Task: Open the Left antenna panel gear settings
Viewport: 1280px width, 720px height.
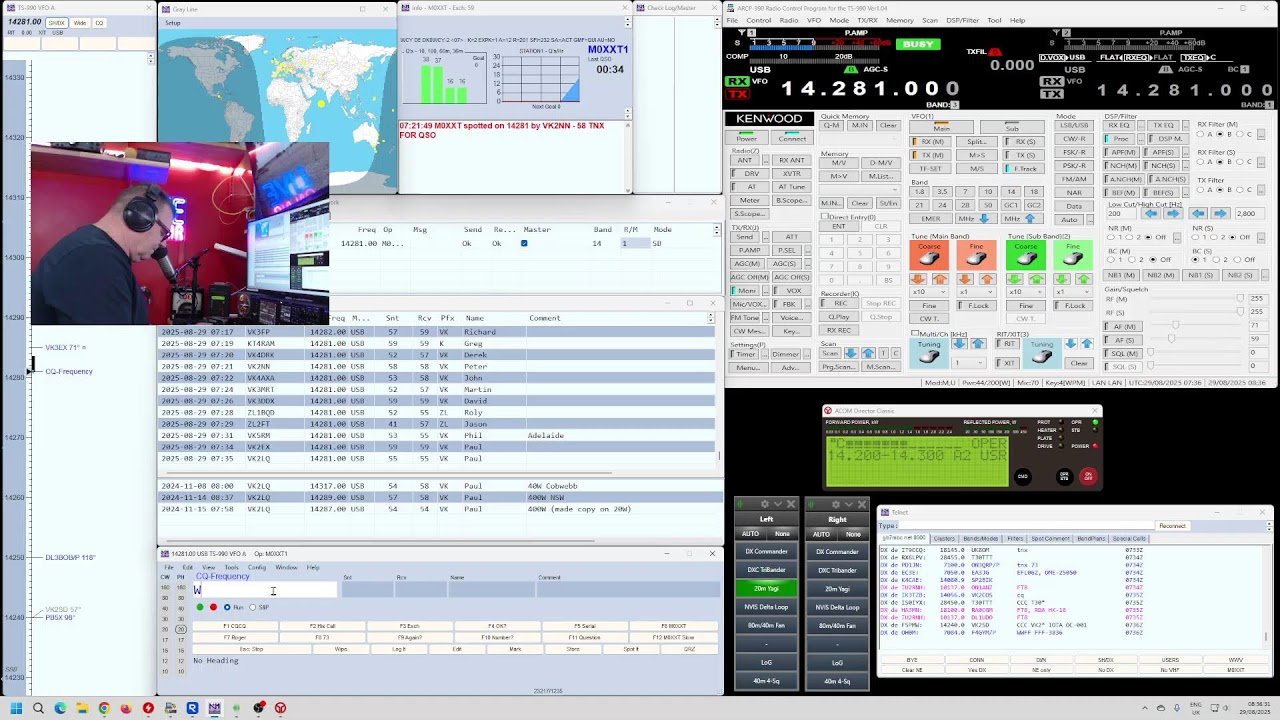Action: 765,504
